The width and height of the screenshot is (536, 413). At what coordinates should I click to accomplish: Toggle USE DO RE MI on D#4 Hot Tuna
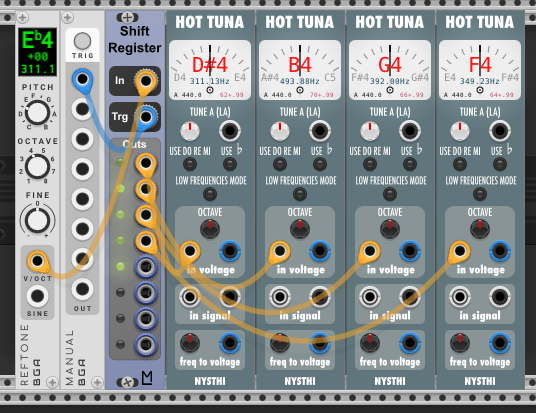point(190,164)
